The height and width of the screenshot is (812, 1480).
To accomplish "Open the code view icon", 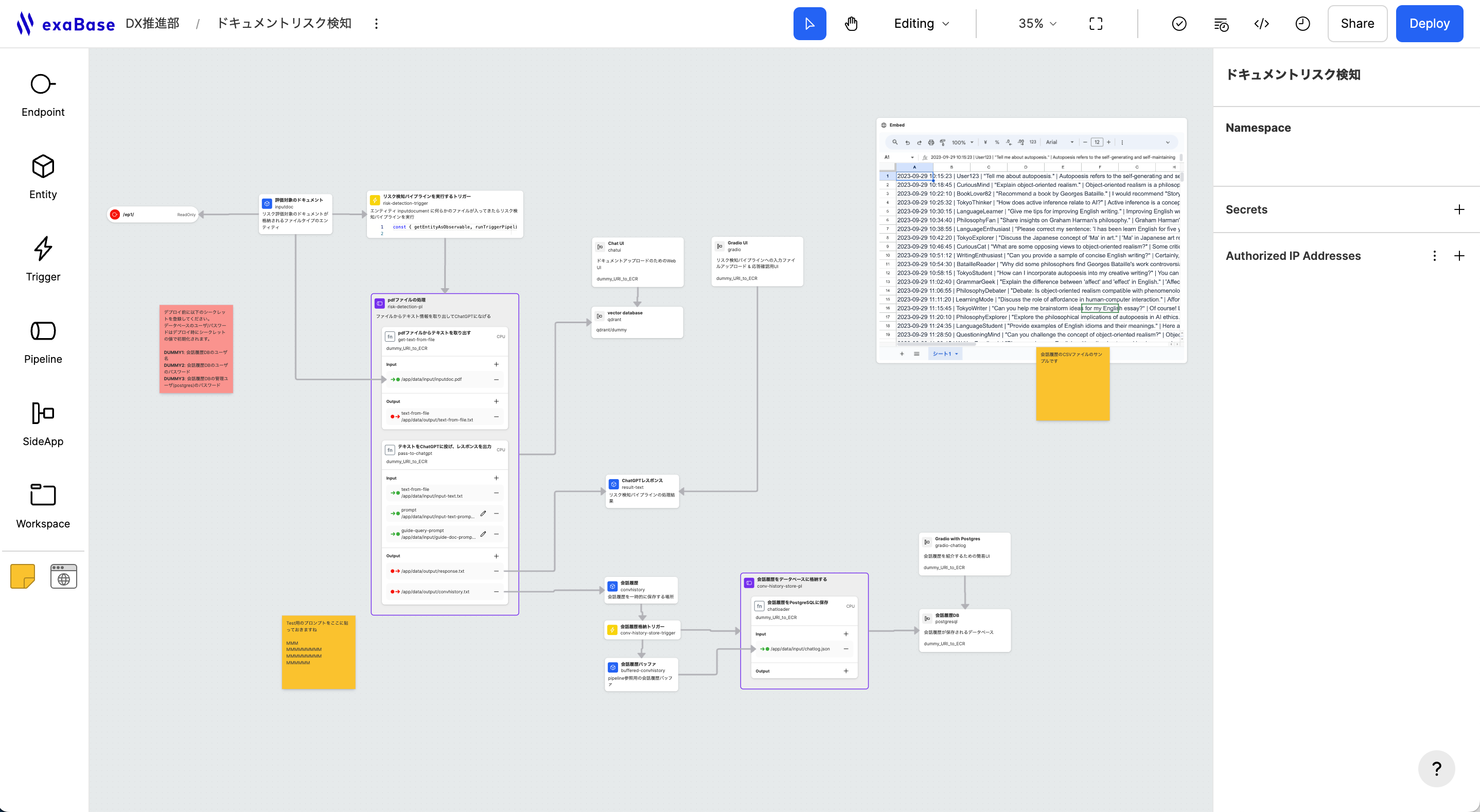I will click(x=1261, y=24).
